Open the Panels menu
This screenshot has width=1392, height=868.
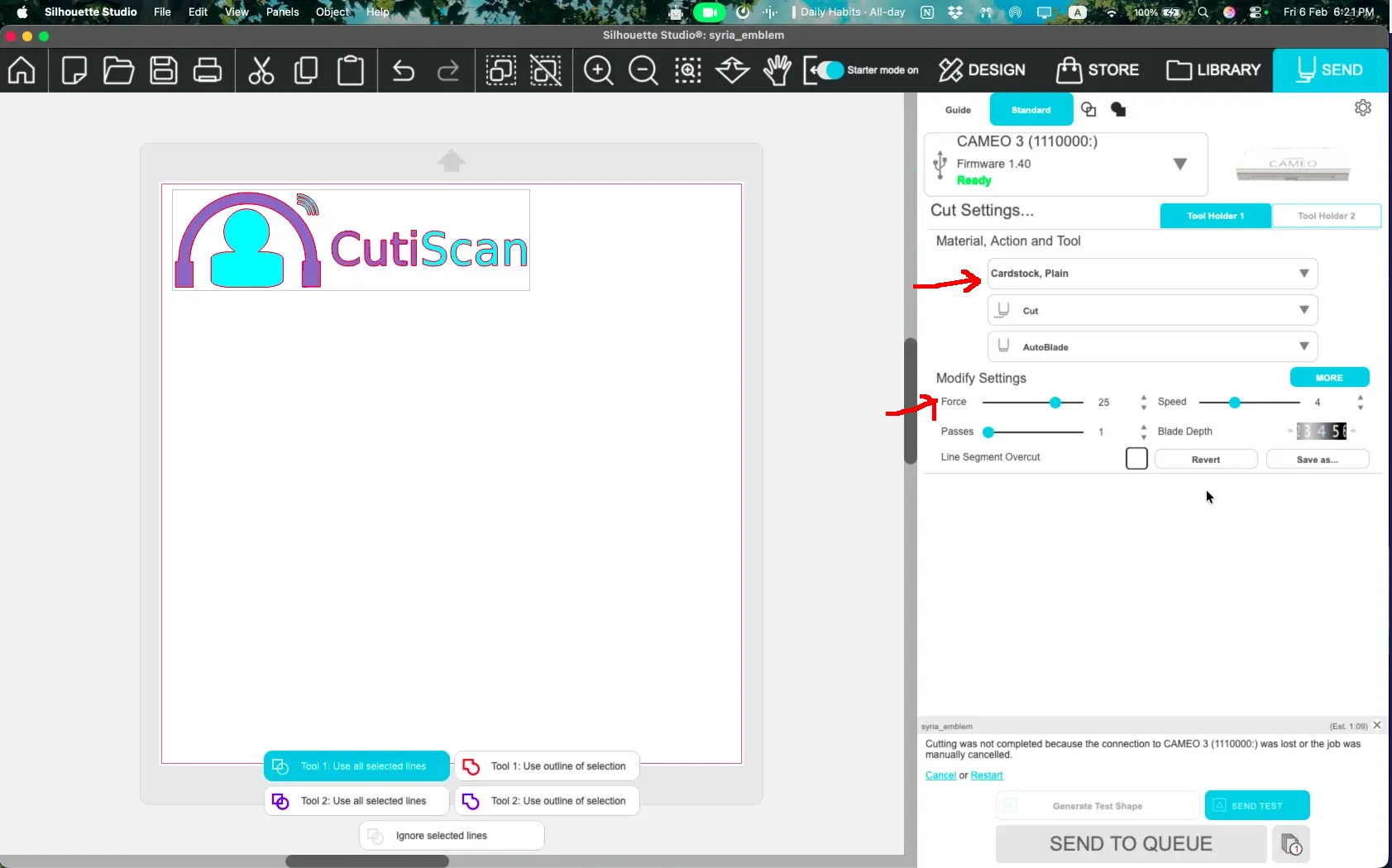(282, 12)
